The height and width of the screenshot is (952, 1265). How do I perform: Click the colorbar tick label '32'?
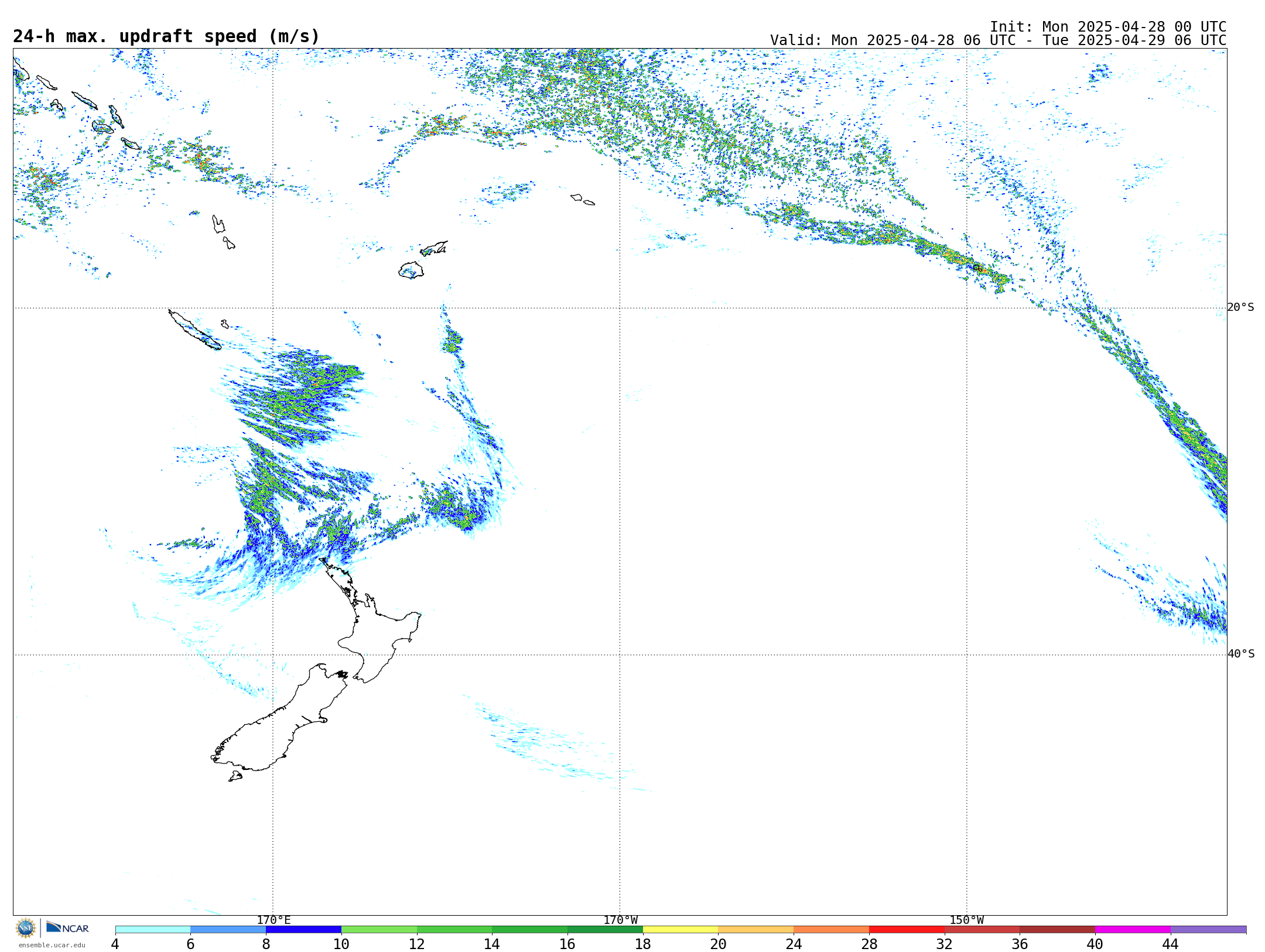(x=945, y=944)
